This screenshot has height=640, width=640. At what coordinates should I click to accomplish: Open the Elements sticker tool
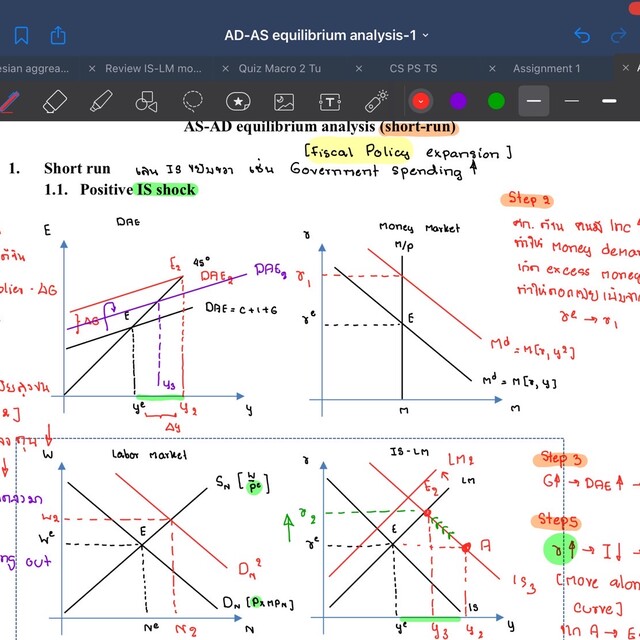(238, 101)
